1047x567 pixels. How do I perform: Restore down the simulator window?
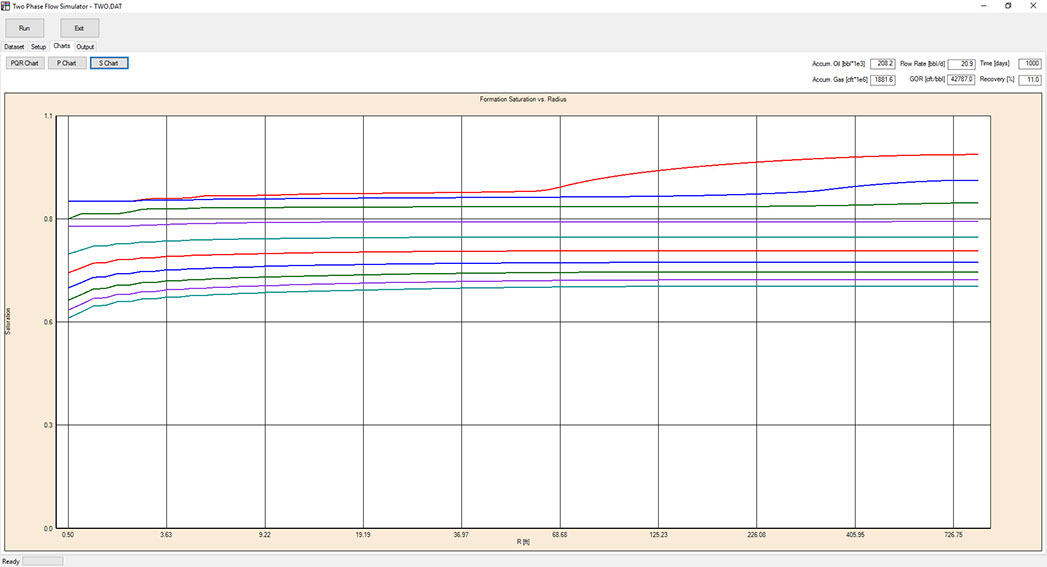pyautogui.click(x=1006, y=6)
